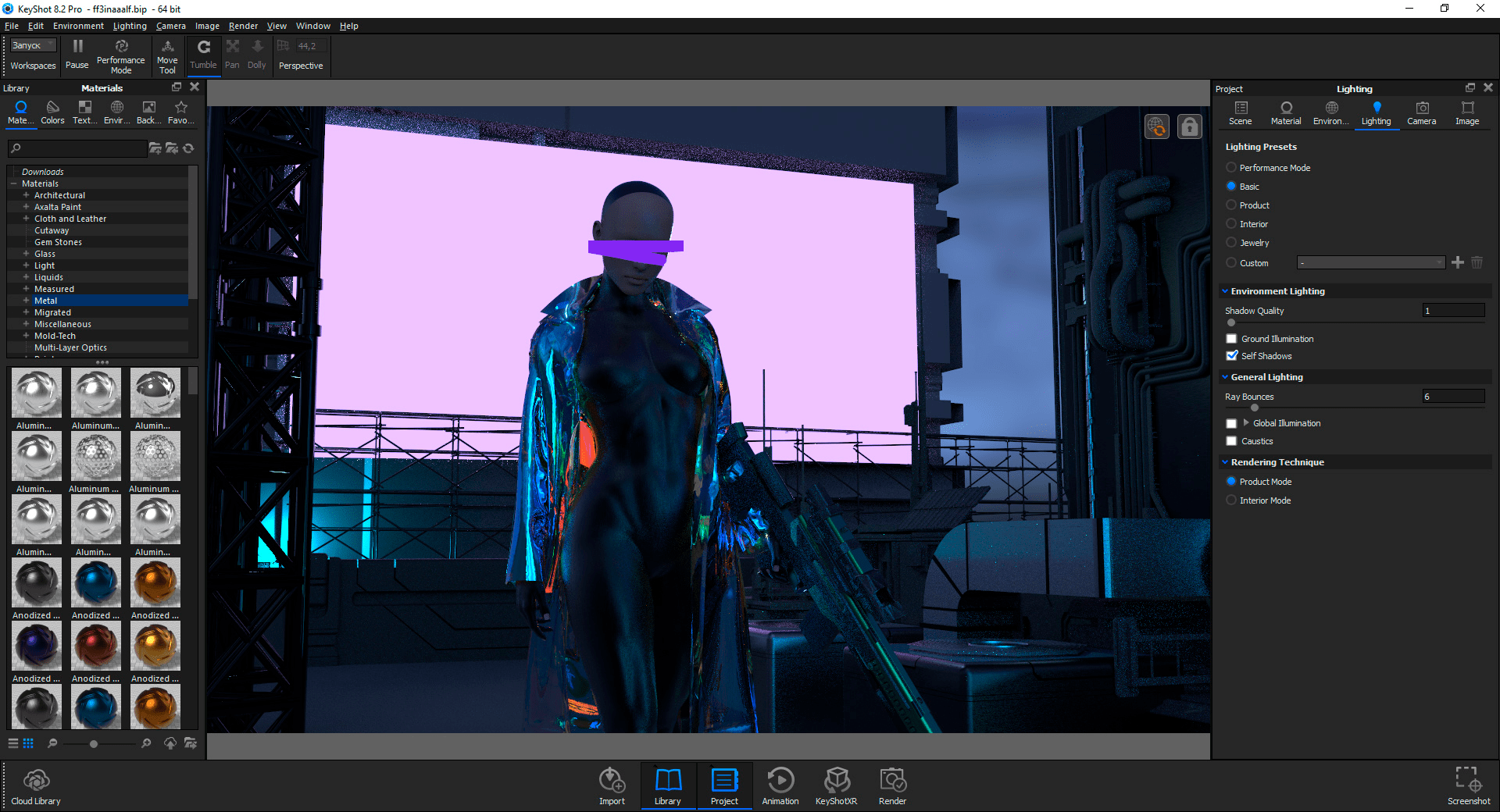The image size is (1500, 812).
Task: Select Jewelry lighting preset
Action: click(1231, 243)
